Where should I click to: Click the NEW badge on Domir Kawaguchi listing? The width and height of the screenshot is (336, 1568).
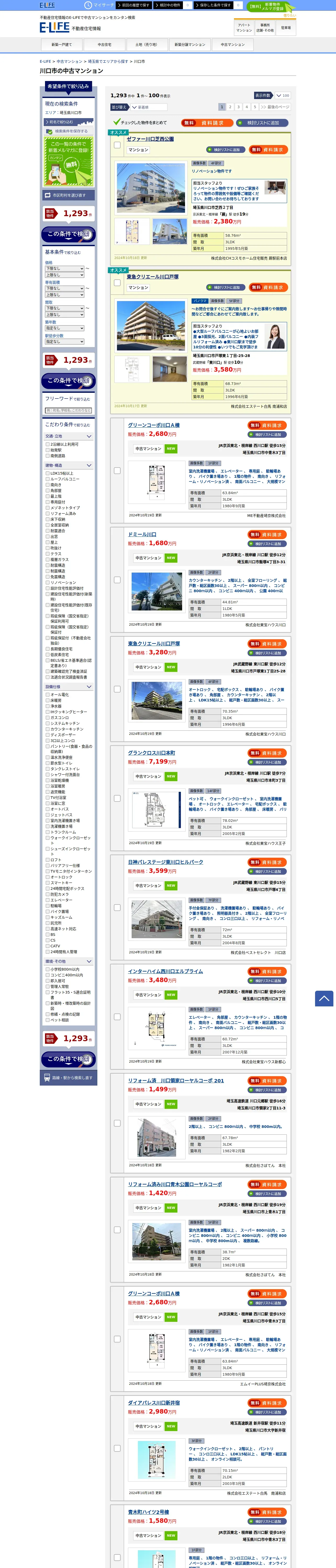(171, 558)
